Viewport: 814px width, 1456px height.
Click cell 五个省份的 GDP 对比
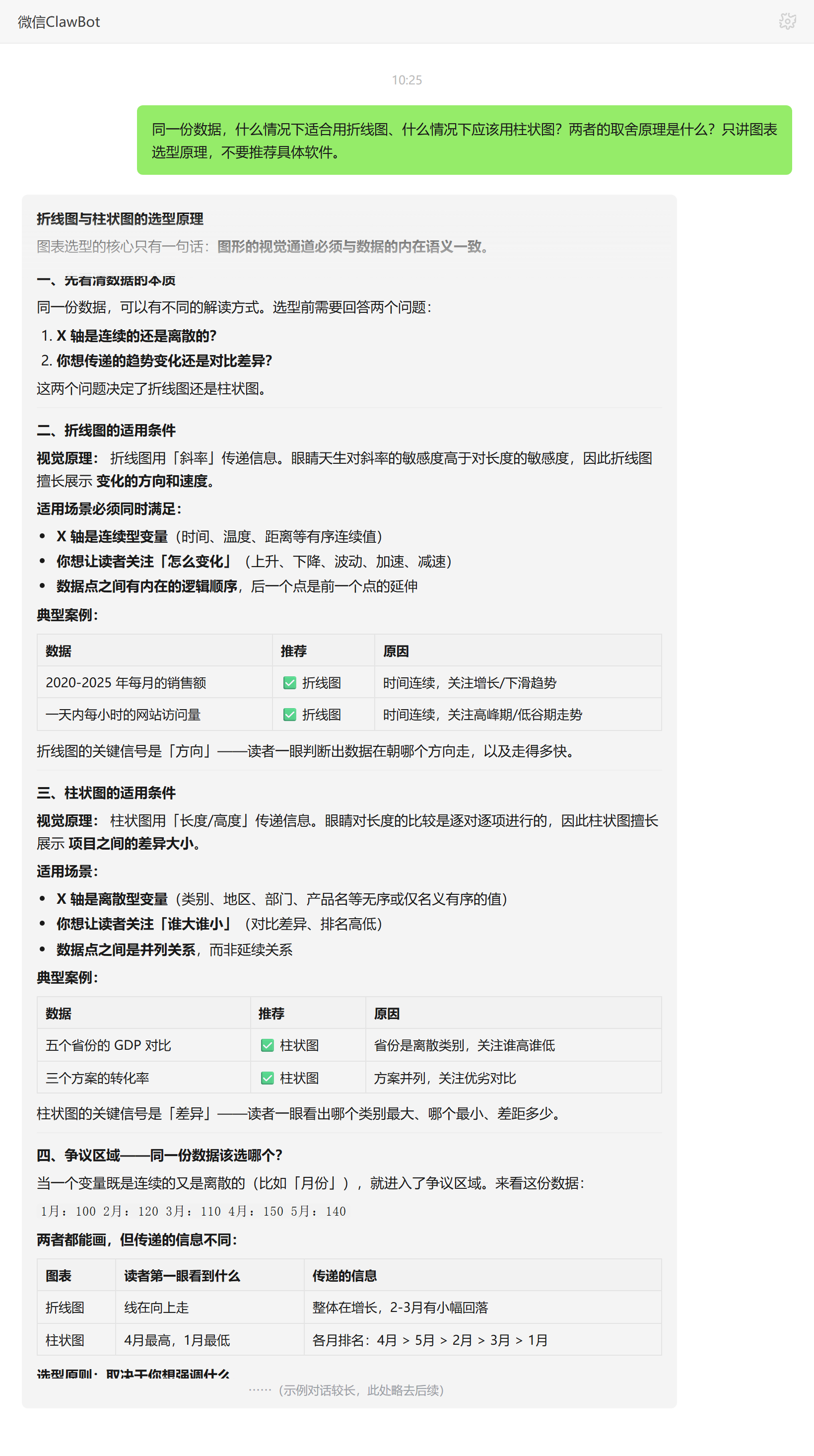click(143, 1045)
